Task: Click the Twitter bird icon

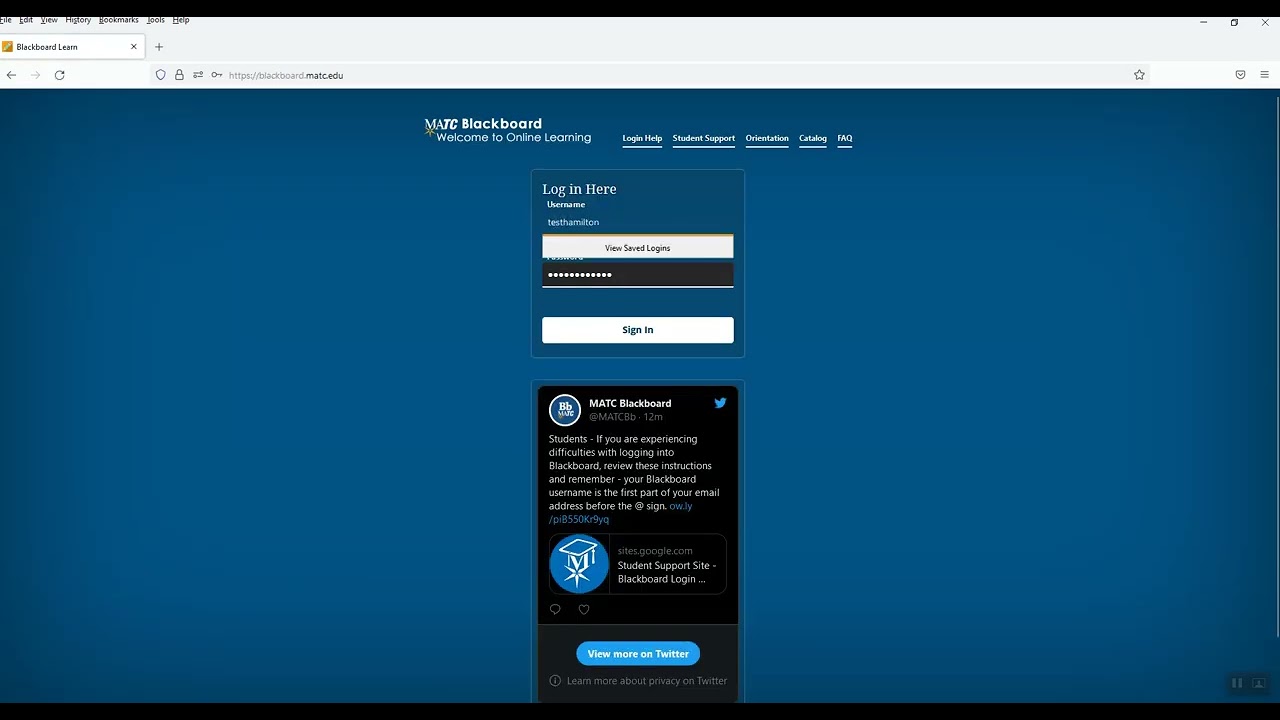Action: (720, 403)
